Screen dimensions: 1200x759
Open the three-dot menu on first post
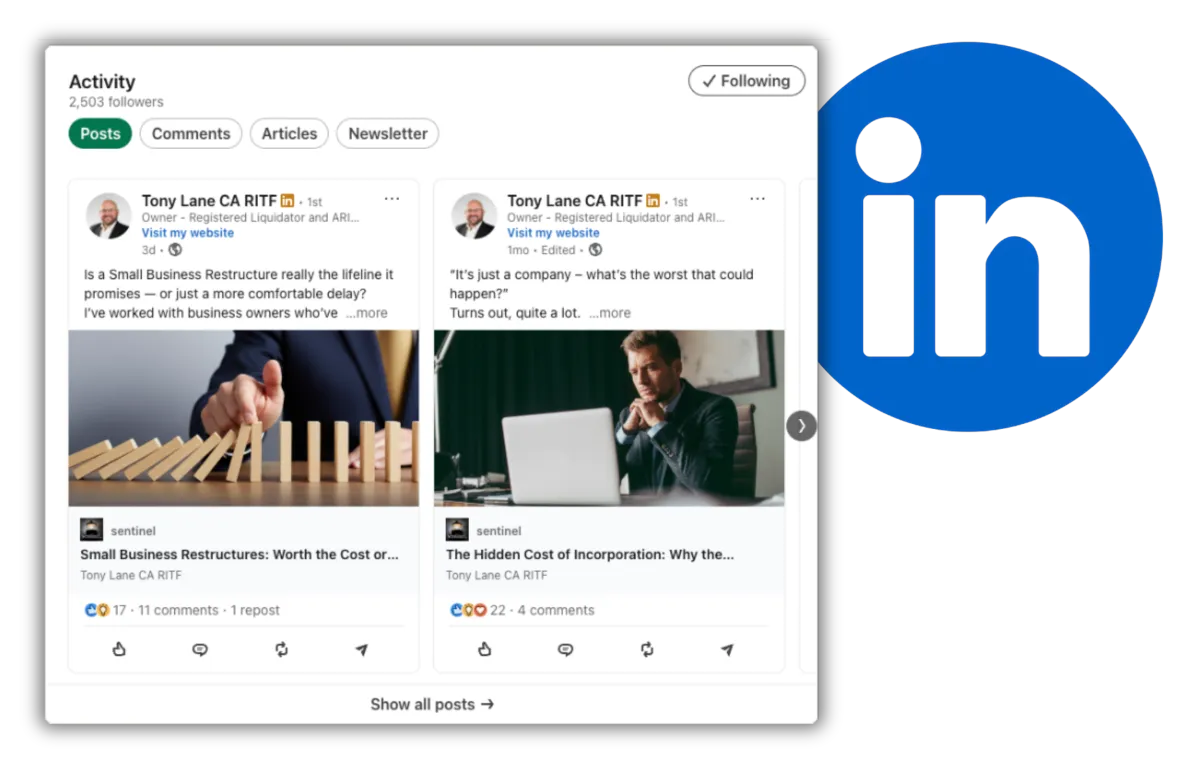point(392,199)
